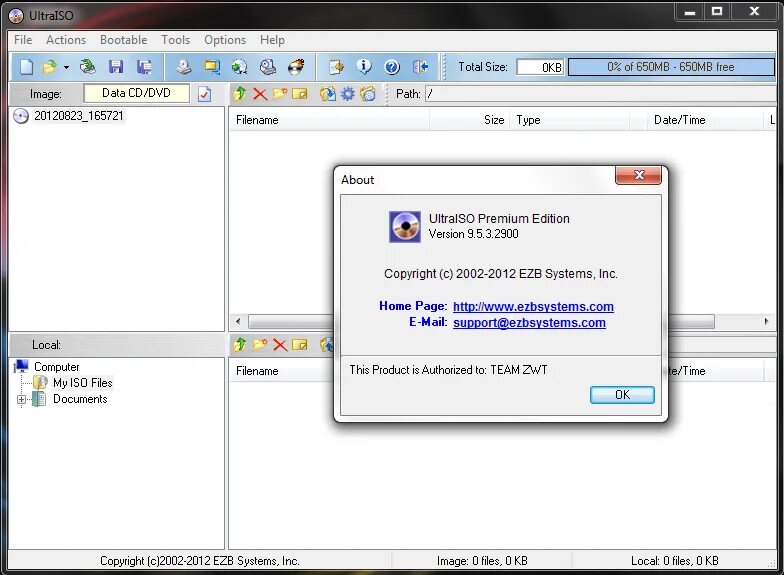
Task: Click the Save As multi-disk icon
Action: [144, 66]
